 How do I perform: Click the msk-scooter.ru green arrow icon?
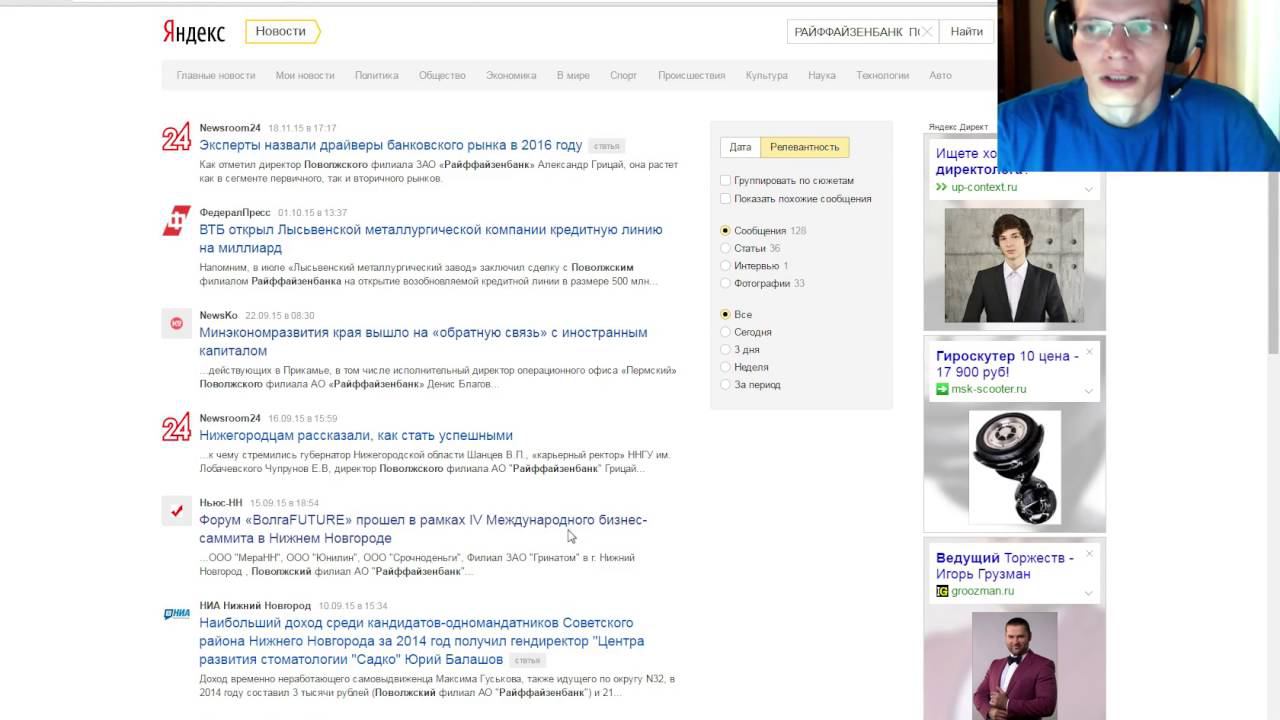(x=942, y=389)
